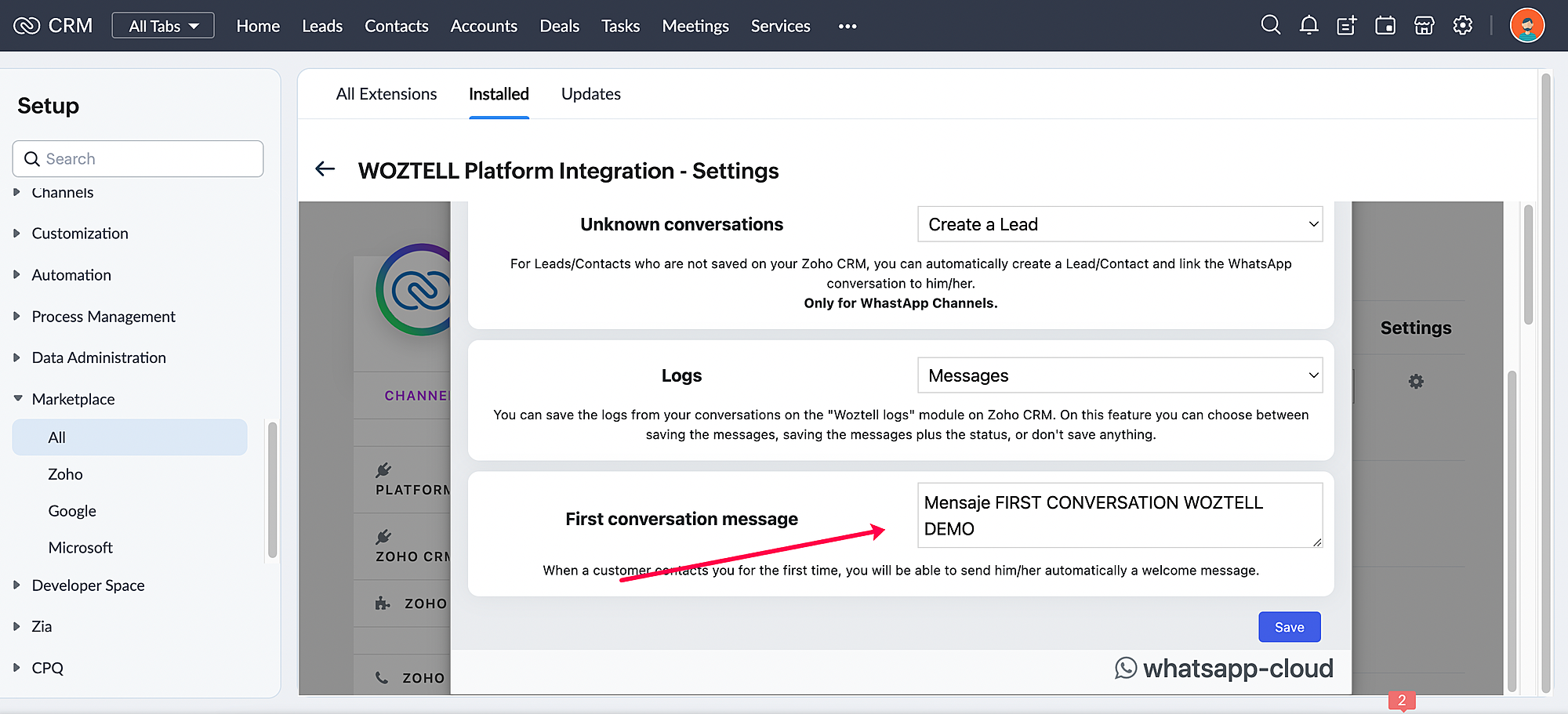Click the page's outer vertical scrollbar
This screenshot has height=714, width=1568.
click(1546, 382)
